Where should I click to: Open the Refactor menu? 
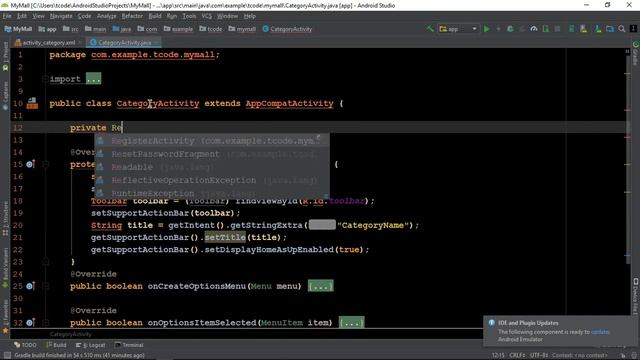[132, 16]
